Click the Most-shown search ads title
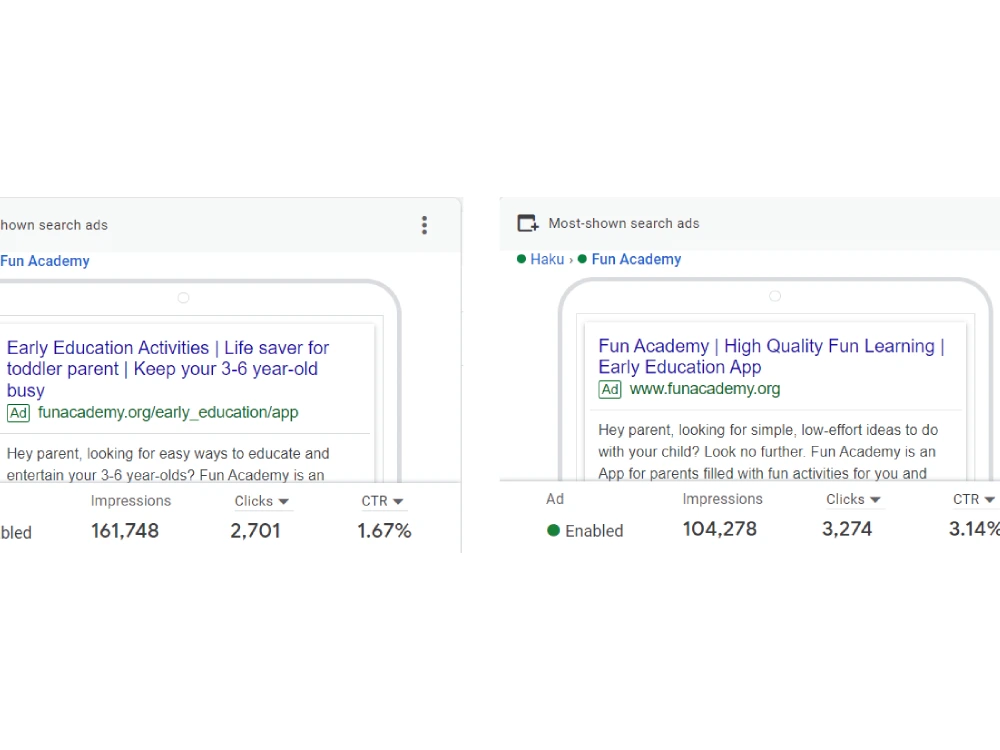The image size is (1000, 750). click(x=624, y=223)
